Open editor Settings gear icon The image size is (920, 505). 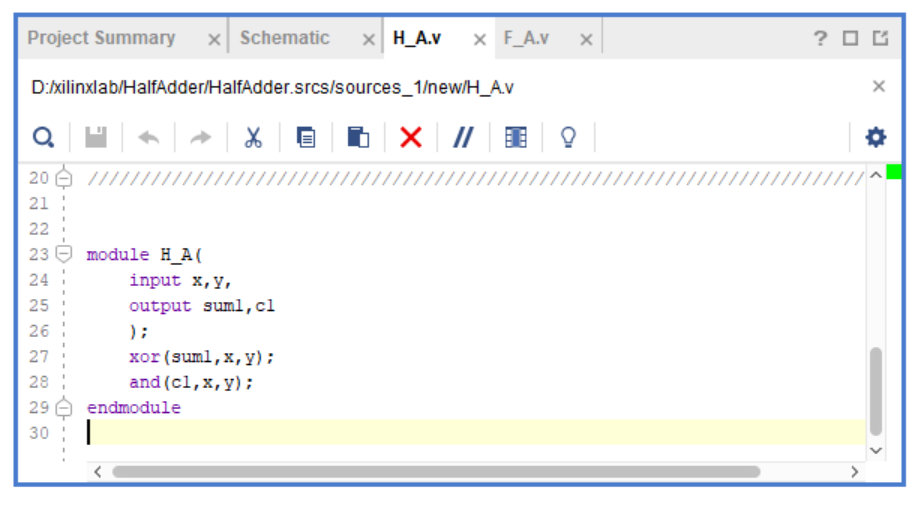tap(876, 137)
